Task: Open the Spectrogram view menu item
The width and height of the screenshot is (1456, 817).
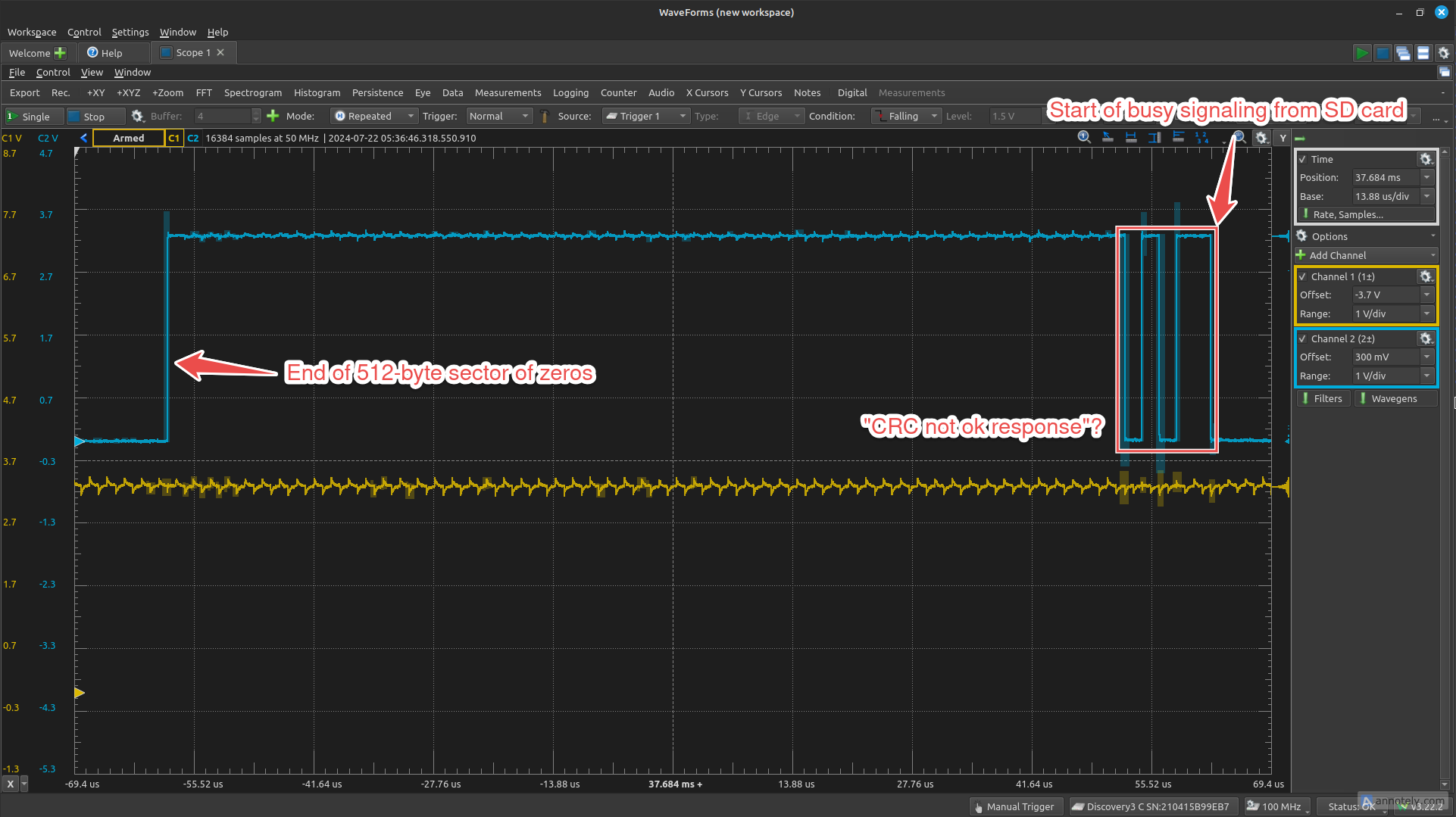Action: pyautogui.click(x=252, y=92)
